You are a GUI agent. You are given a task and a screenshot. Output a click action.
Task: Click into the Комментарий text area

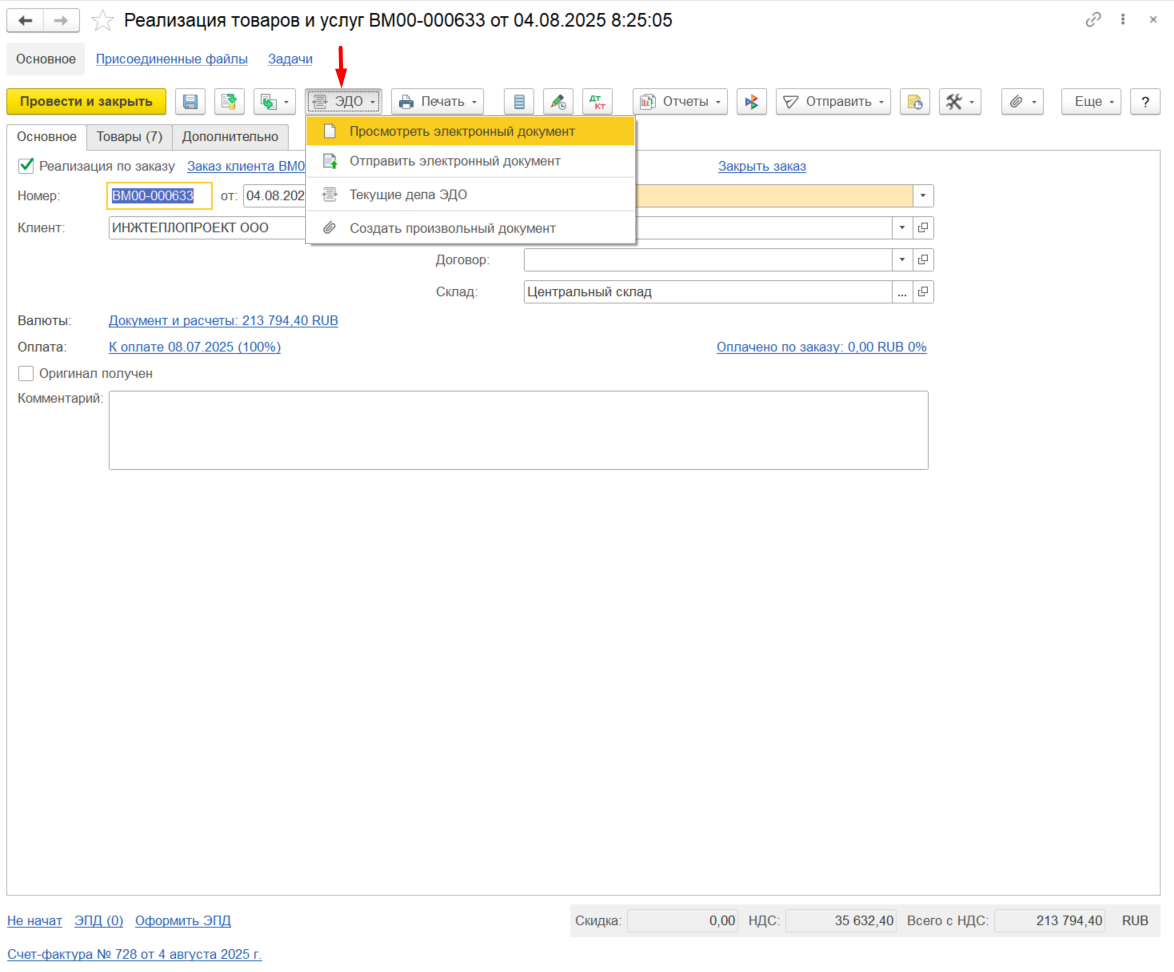518,431
